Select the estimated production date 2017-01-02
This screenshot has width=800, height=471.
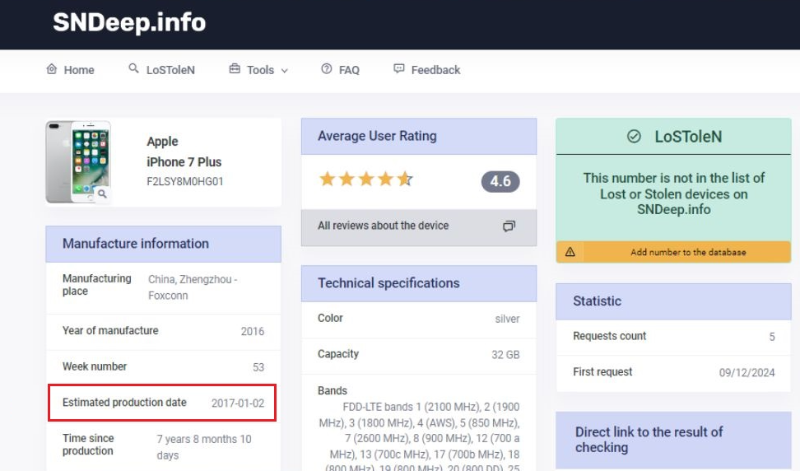coord(238,403)
